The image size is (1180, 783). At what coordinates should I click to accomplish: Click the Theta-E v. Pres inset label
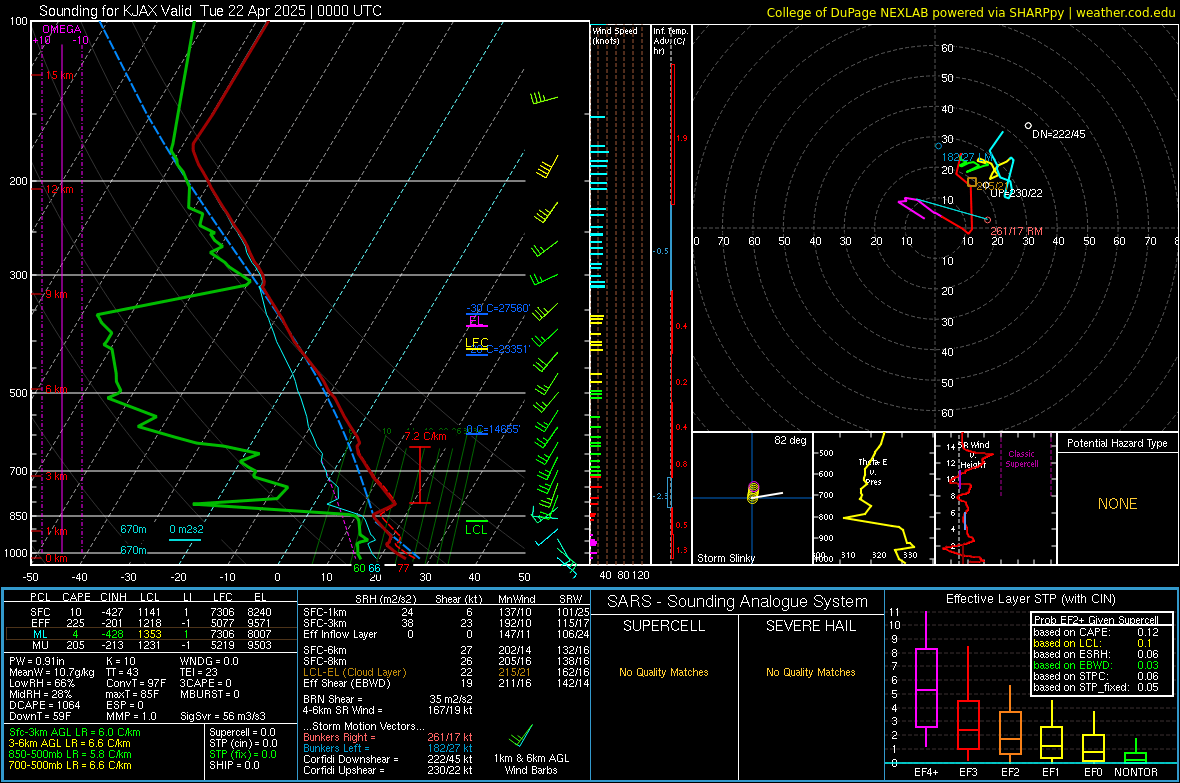[873, 471]
